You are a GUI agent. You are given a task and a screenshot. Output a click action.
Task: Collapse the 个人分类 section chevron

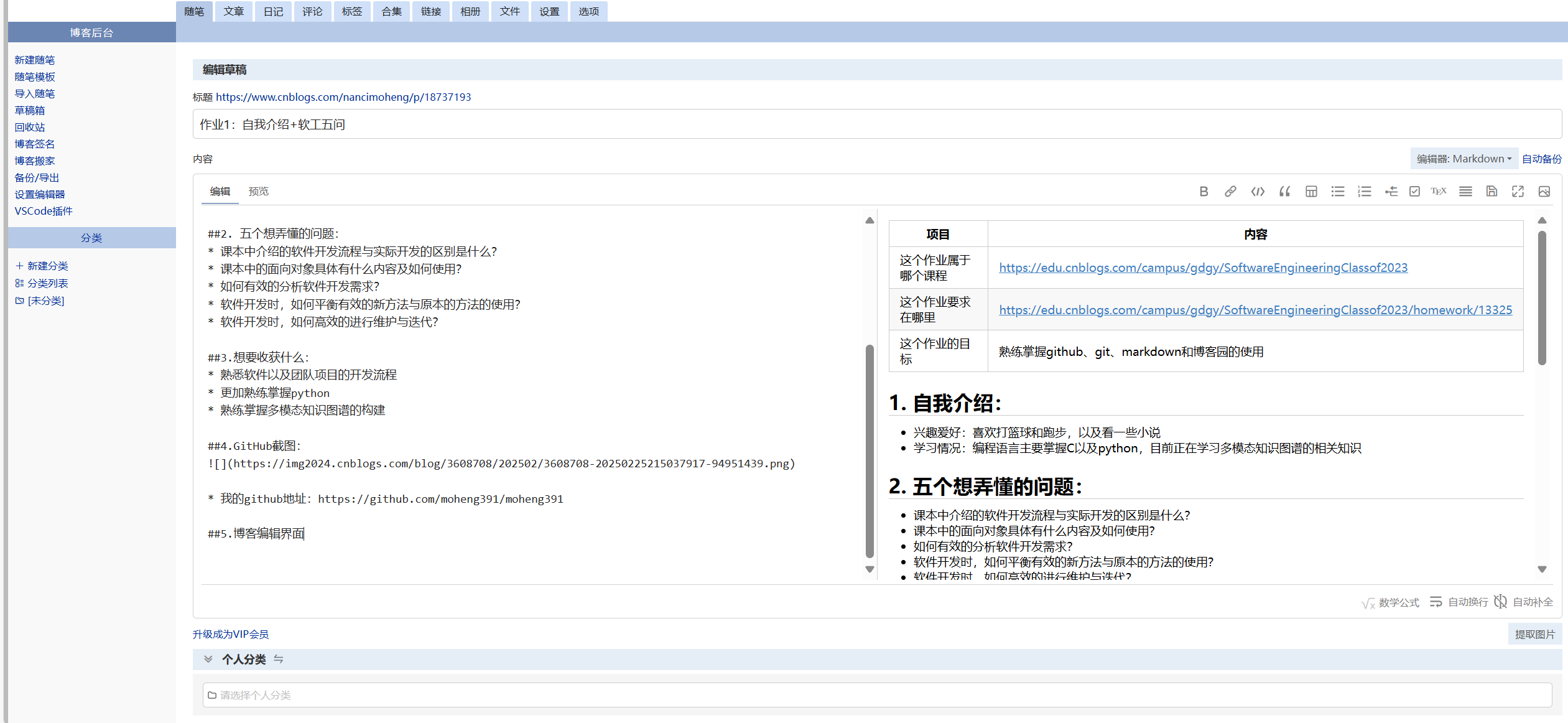pos(208,660)
